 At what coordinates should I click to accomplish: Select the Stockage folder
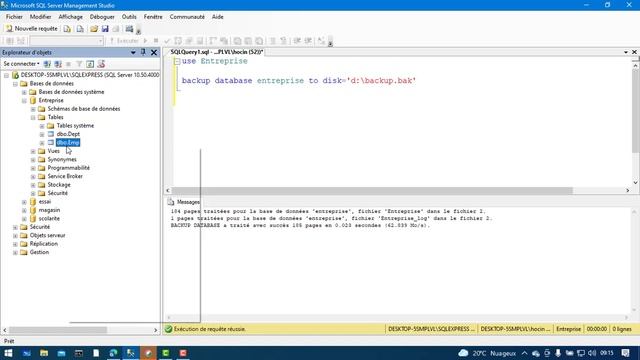pyautogui.click(x=59, y=185)
